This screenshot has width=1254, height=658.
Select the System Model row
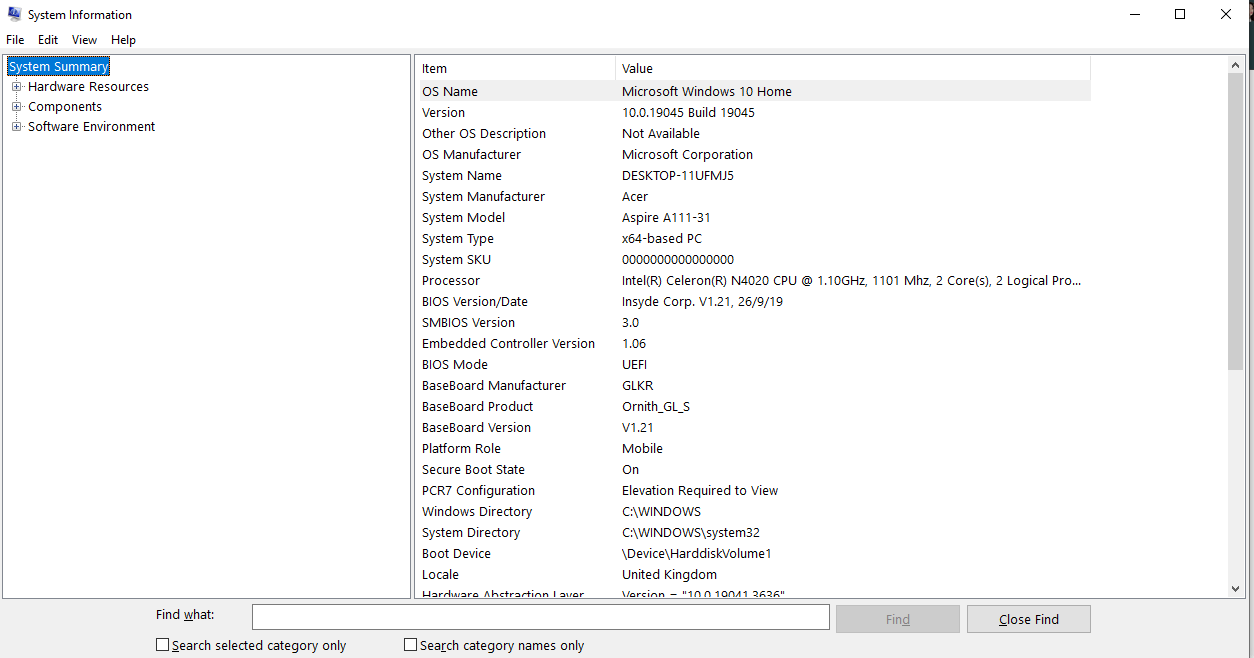coord(753,217)
